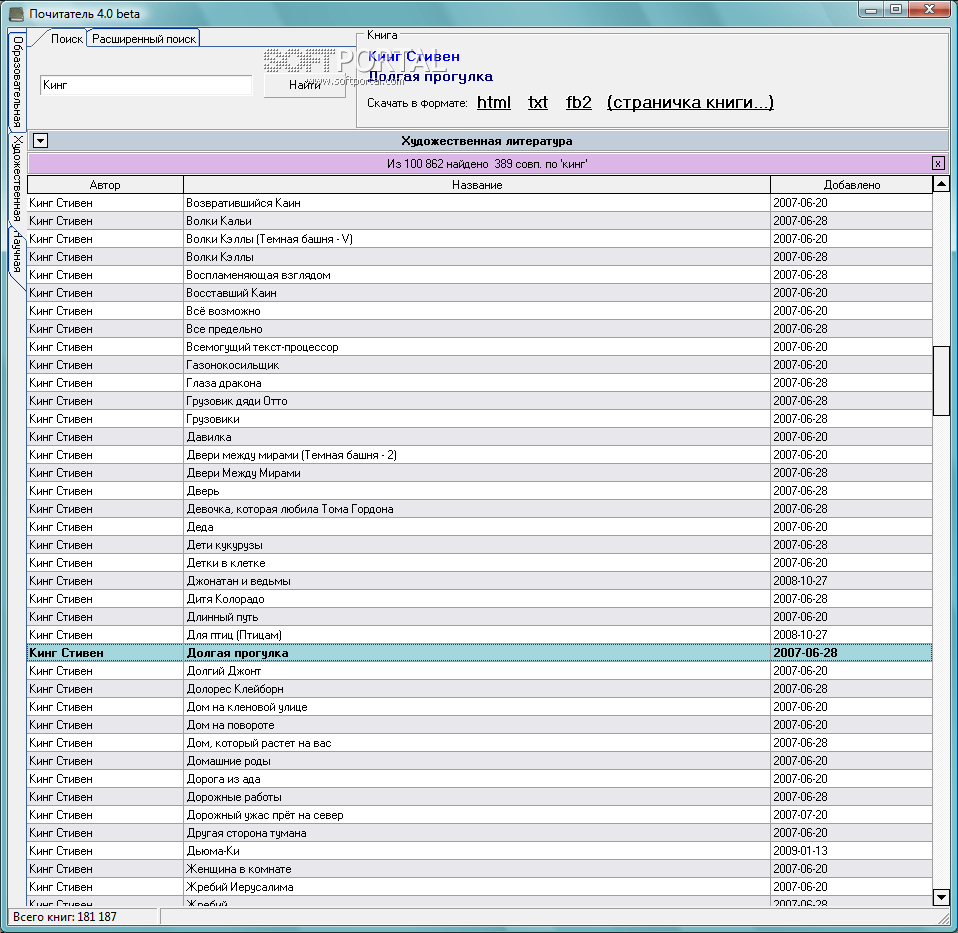958x933 pixels.
Task: Select the row Глаза дракона
Action: click(480, 383)
